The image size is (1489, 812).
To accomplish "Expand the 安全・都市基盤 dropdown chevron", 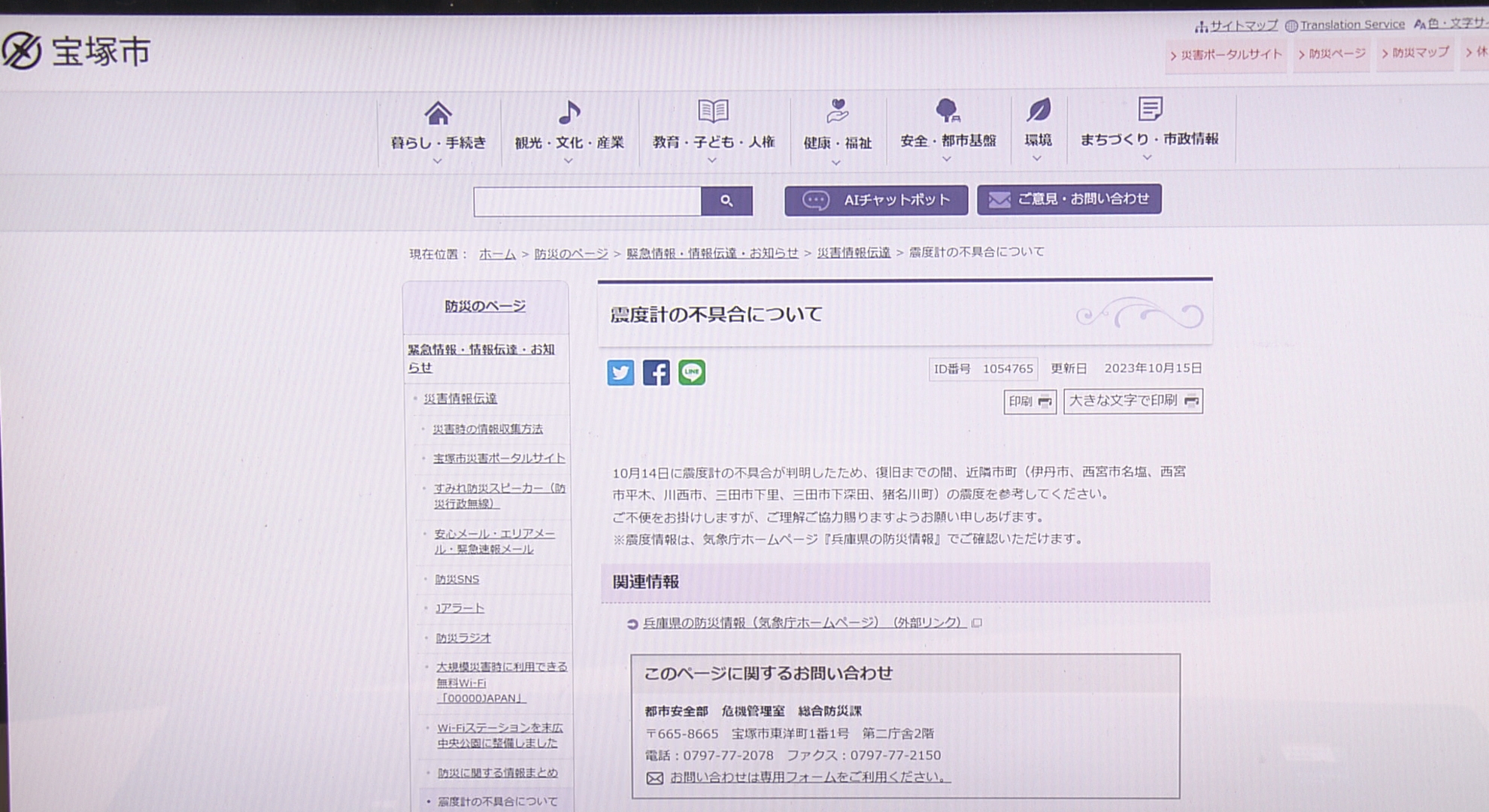I will click(947, 159).
